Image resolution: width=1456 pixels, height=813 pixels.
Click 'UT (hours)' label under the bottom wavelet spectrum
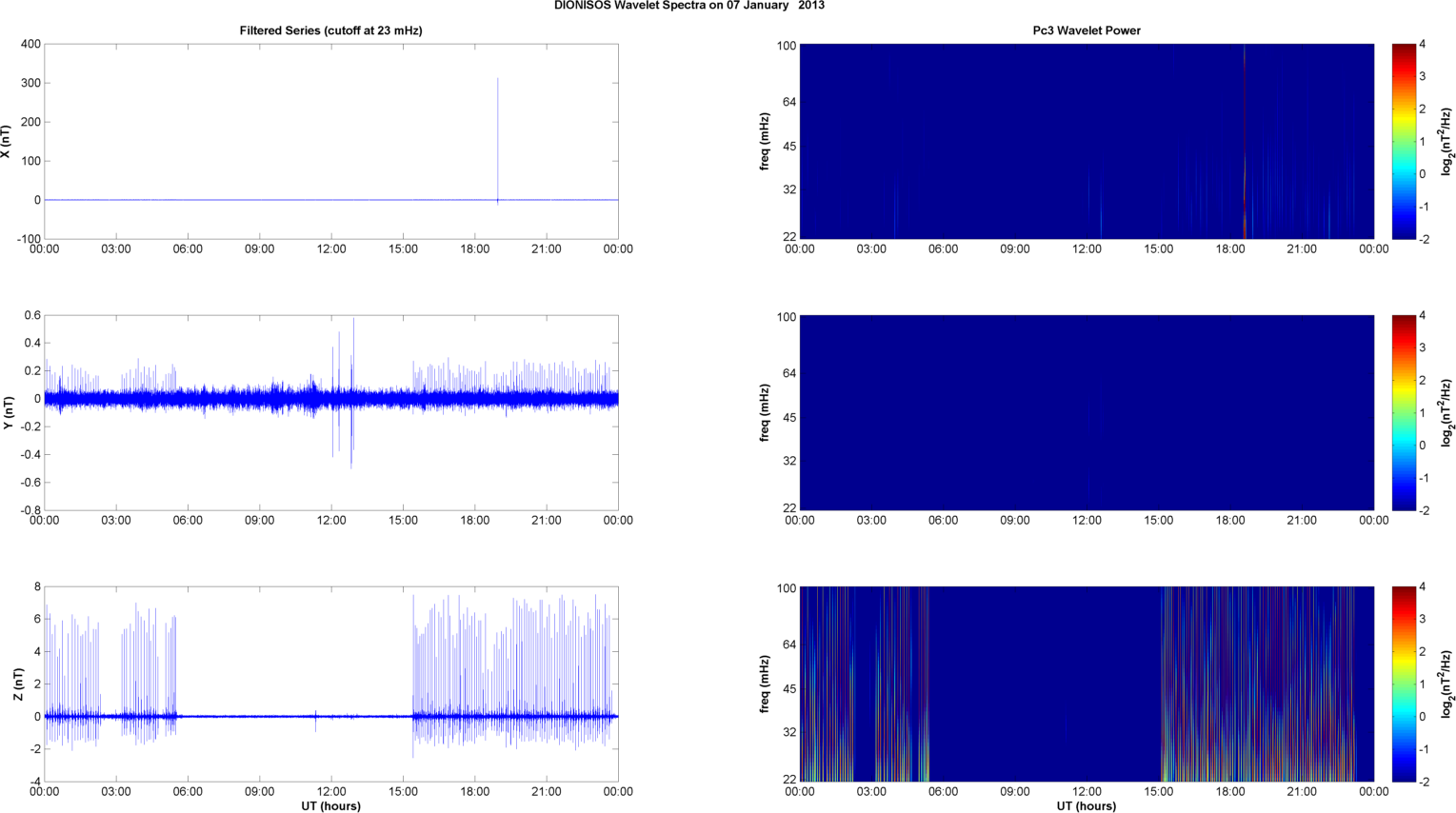(x=1087, y=805)
